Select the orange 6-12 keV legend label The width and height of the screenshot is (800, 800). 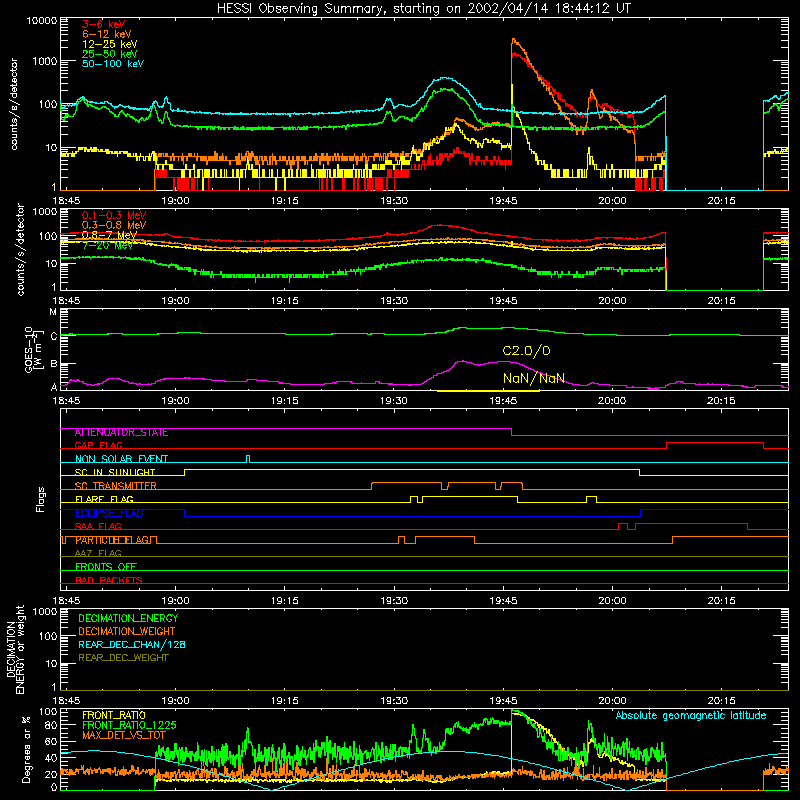click(x=106, y=34)
